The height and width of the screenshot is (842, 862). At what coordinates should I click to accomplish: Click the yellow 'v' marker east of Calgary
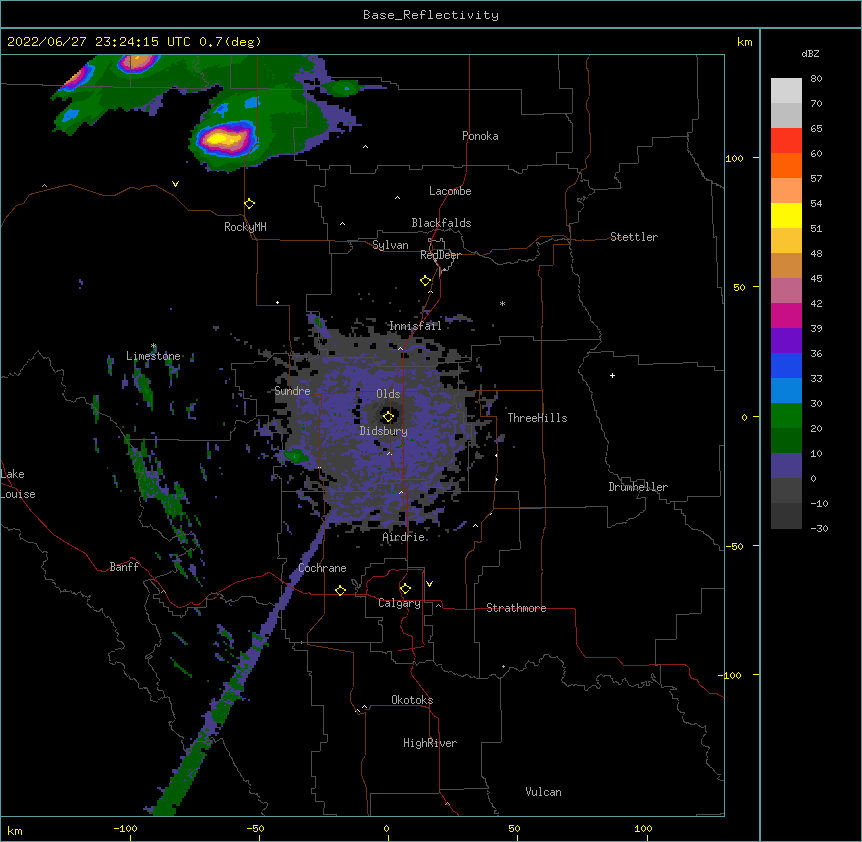429,584
